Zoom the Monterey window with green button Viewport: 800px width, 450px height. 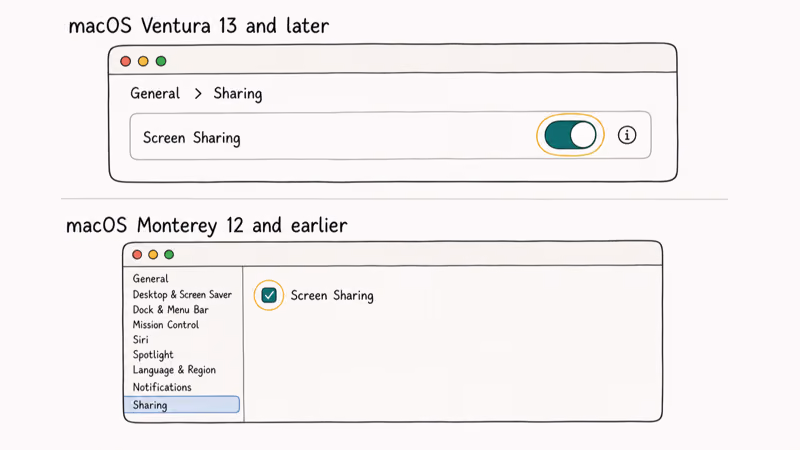(x=169, y=255)
